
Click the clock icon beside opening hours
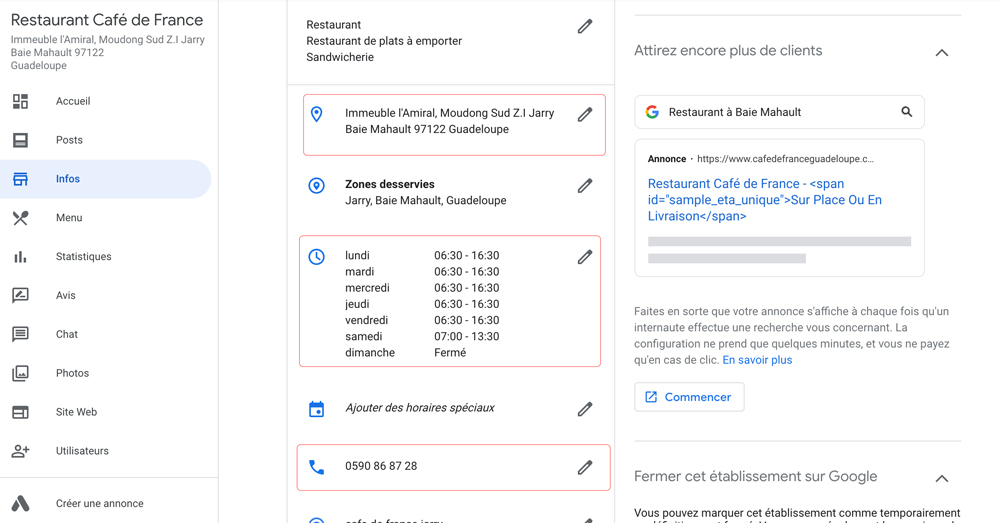(x=316, y=256)
